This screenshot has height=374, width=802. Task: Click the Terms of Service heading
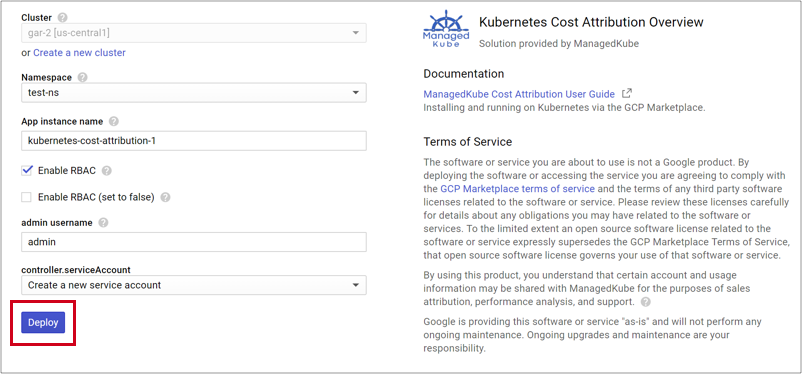point(467,142)
